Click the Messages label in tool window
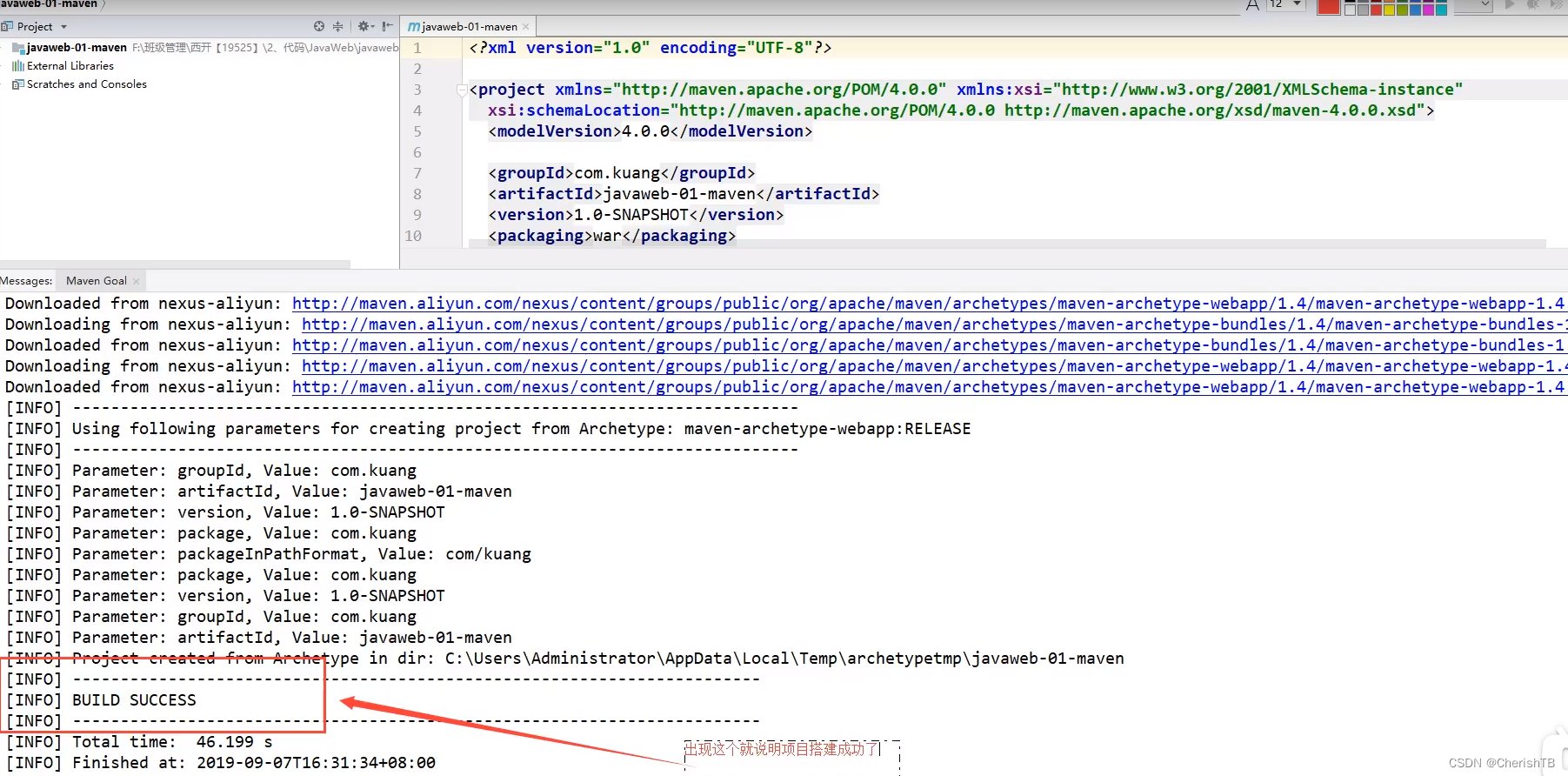The image size is (1568, 776). (26, 281)
